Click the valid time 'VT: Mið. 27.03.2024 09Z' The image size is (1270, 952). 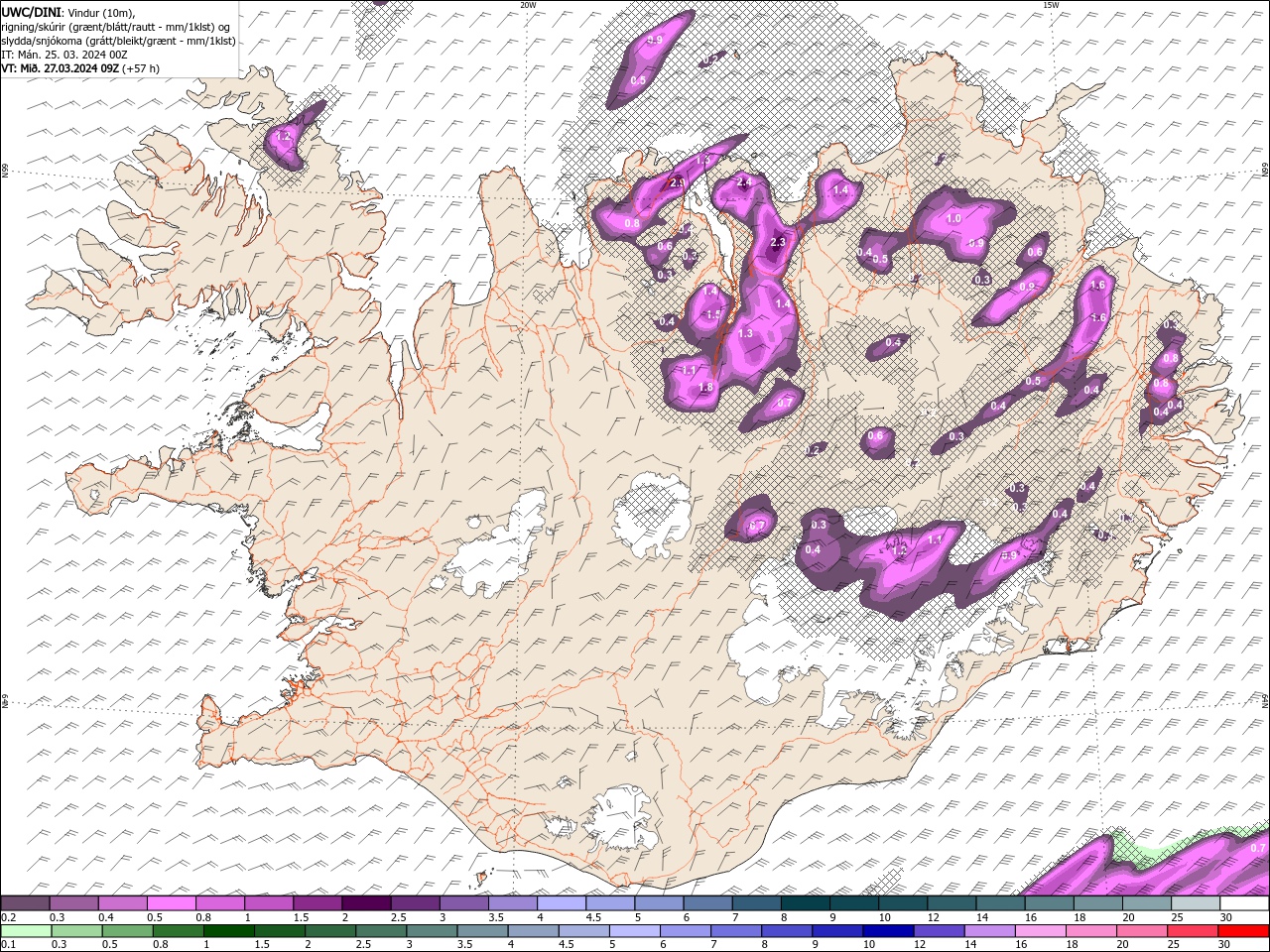click(60, 68)
